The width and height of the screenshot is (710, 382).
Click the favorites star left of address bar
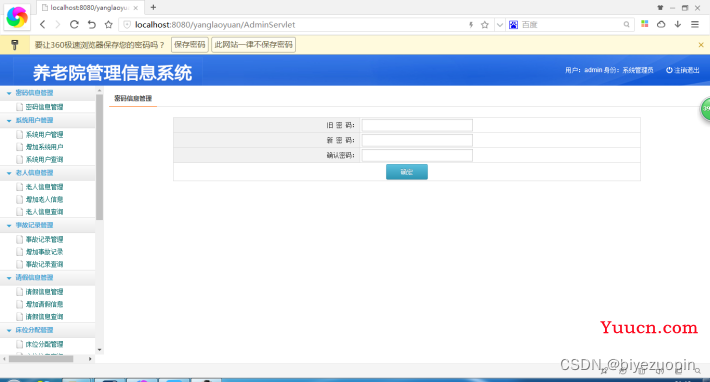(x=108, y=24)
